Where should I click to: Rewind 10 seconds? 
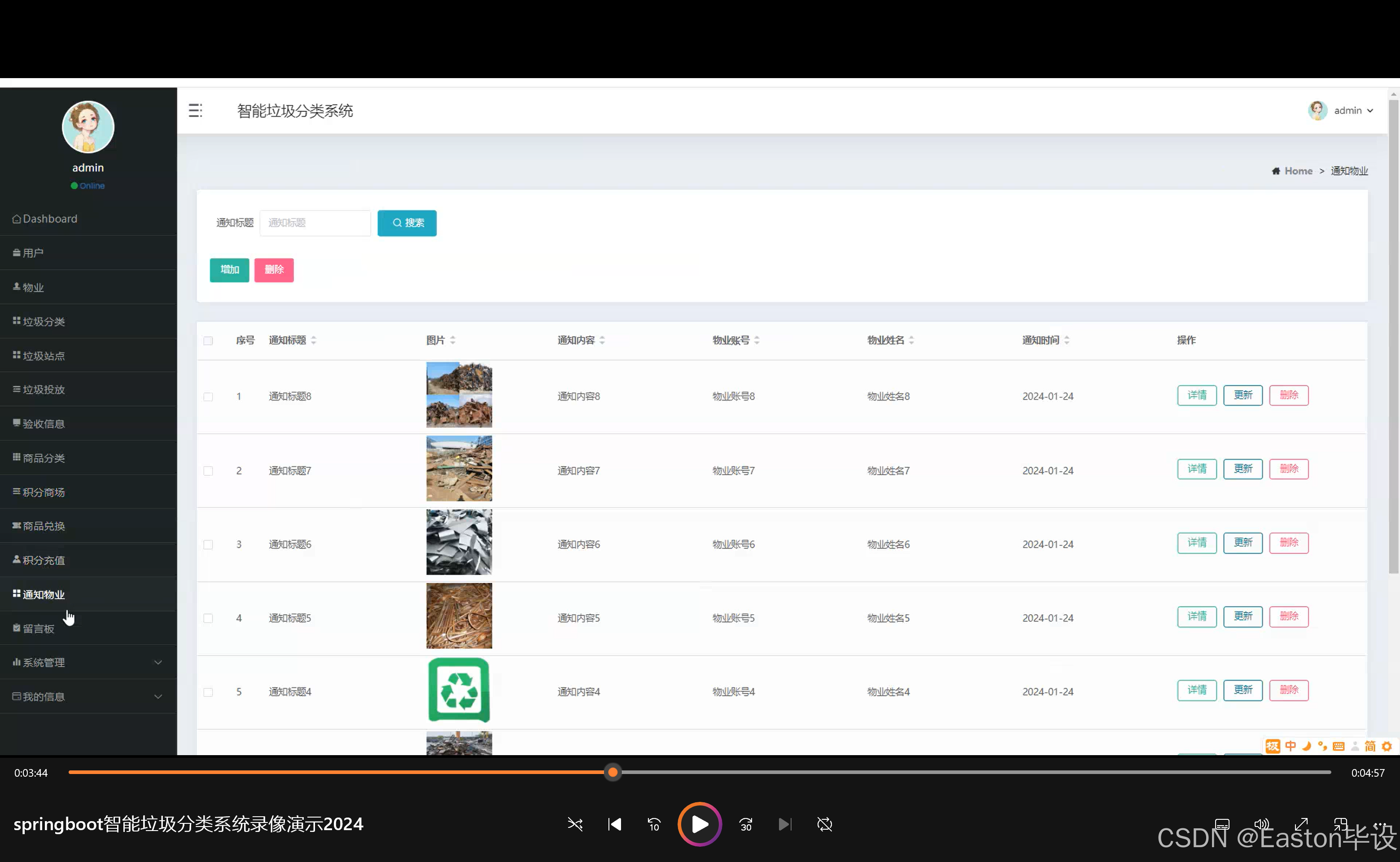pos(654,824)
